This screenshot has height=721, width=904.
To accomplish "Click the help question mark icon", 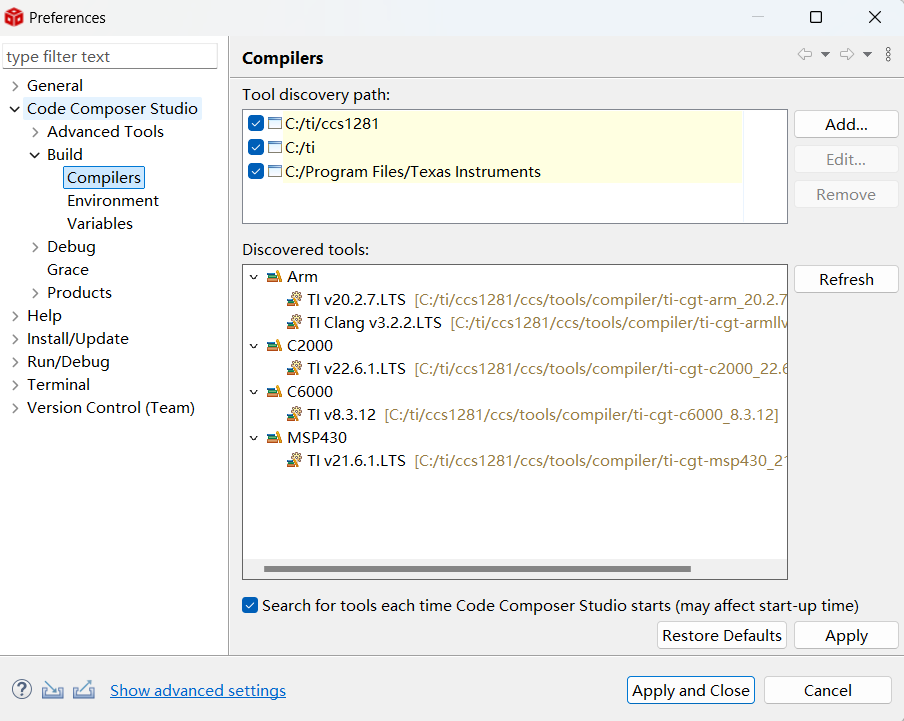I will (22, 689).
